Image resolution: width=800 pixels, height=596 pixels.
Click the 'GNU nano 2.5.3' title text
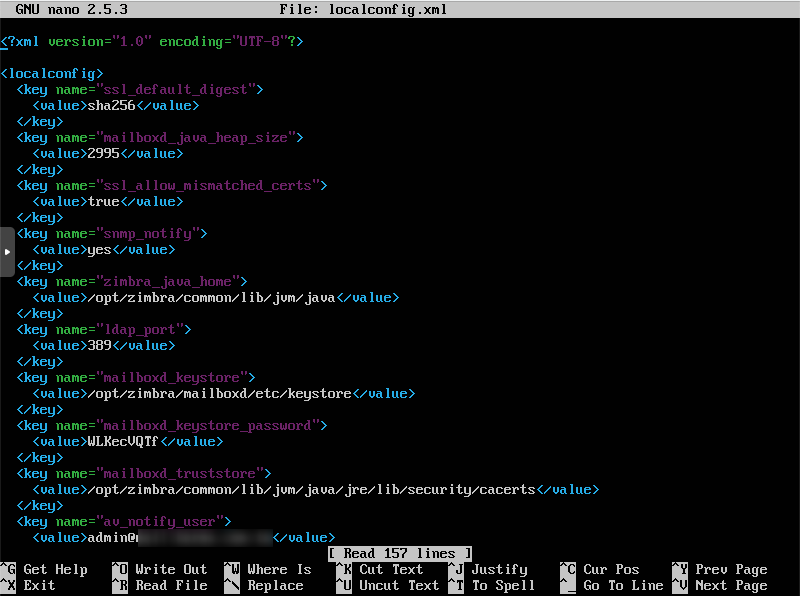[71, 10]
